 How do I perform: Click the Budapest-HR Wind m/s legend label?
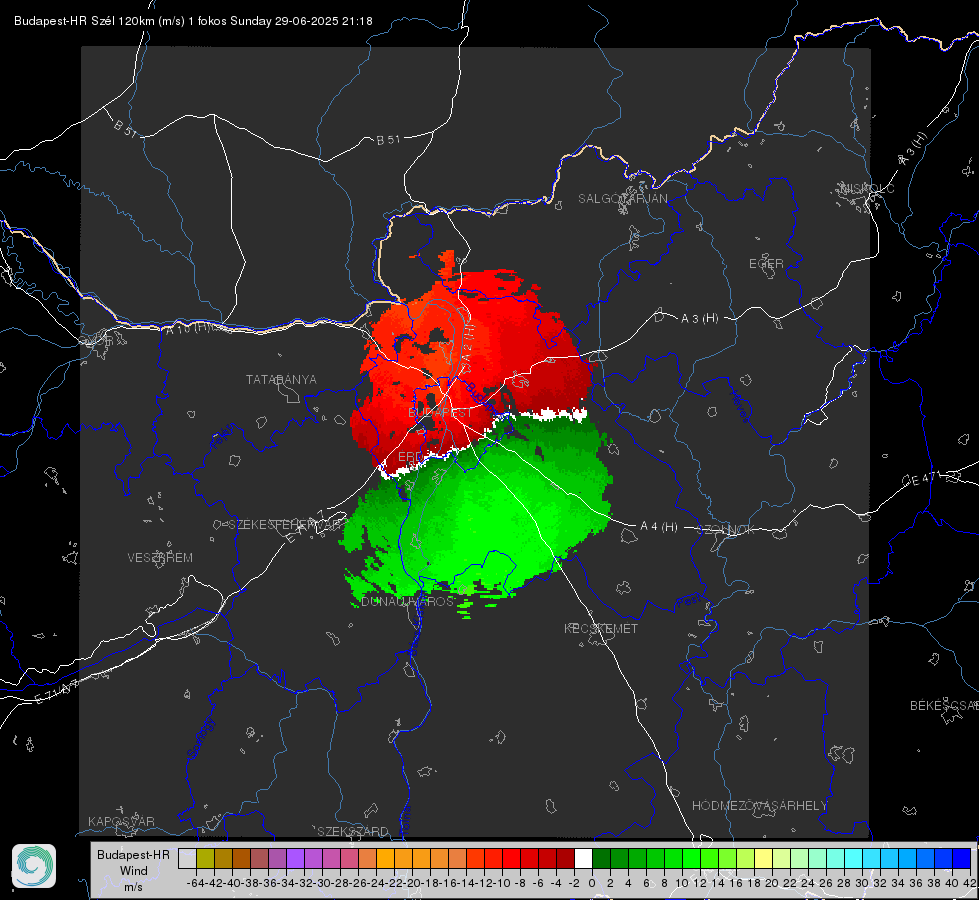click(133, 871)
